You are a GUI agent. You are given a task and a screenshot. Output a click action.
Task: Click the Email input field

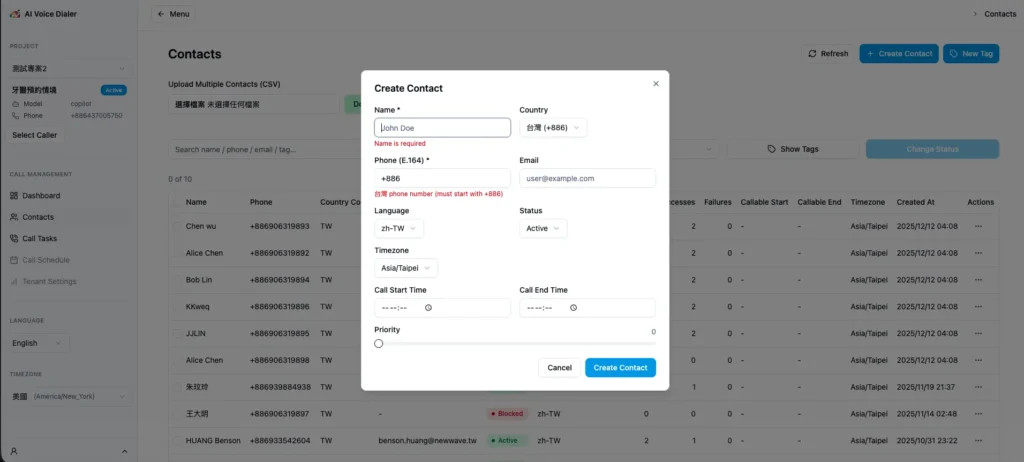point(587,178)
